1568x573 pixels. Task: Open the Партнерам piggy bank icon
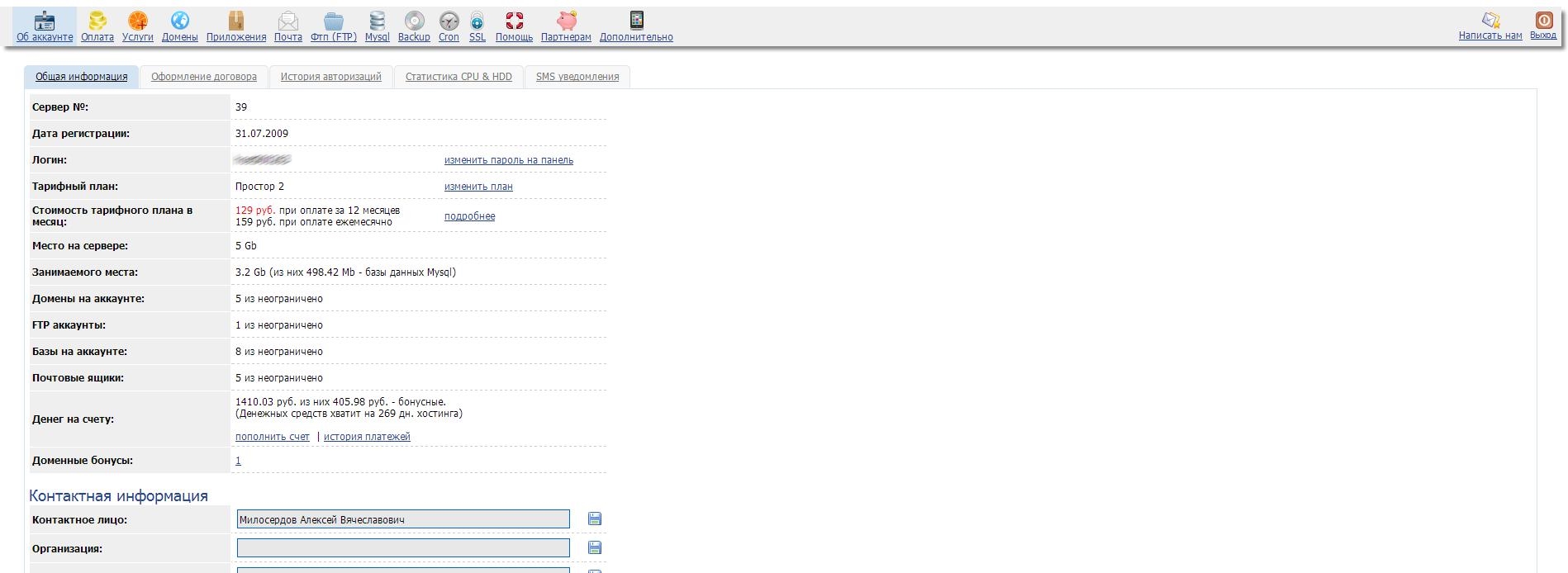[x=566, y=20]
